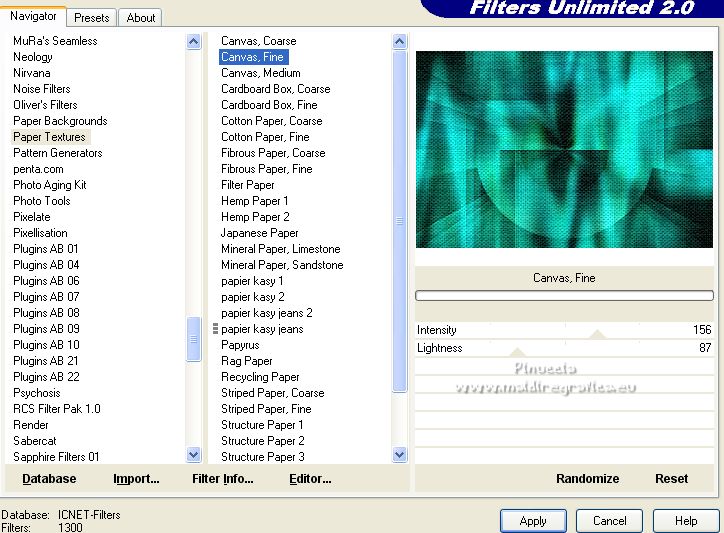Select Papyrus filter
The image size is (724, 533).
(x=240, y=345)
